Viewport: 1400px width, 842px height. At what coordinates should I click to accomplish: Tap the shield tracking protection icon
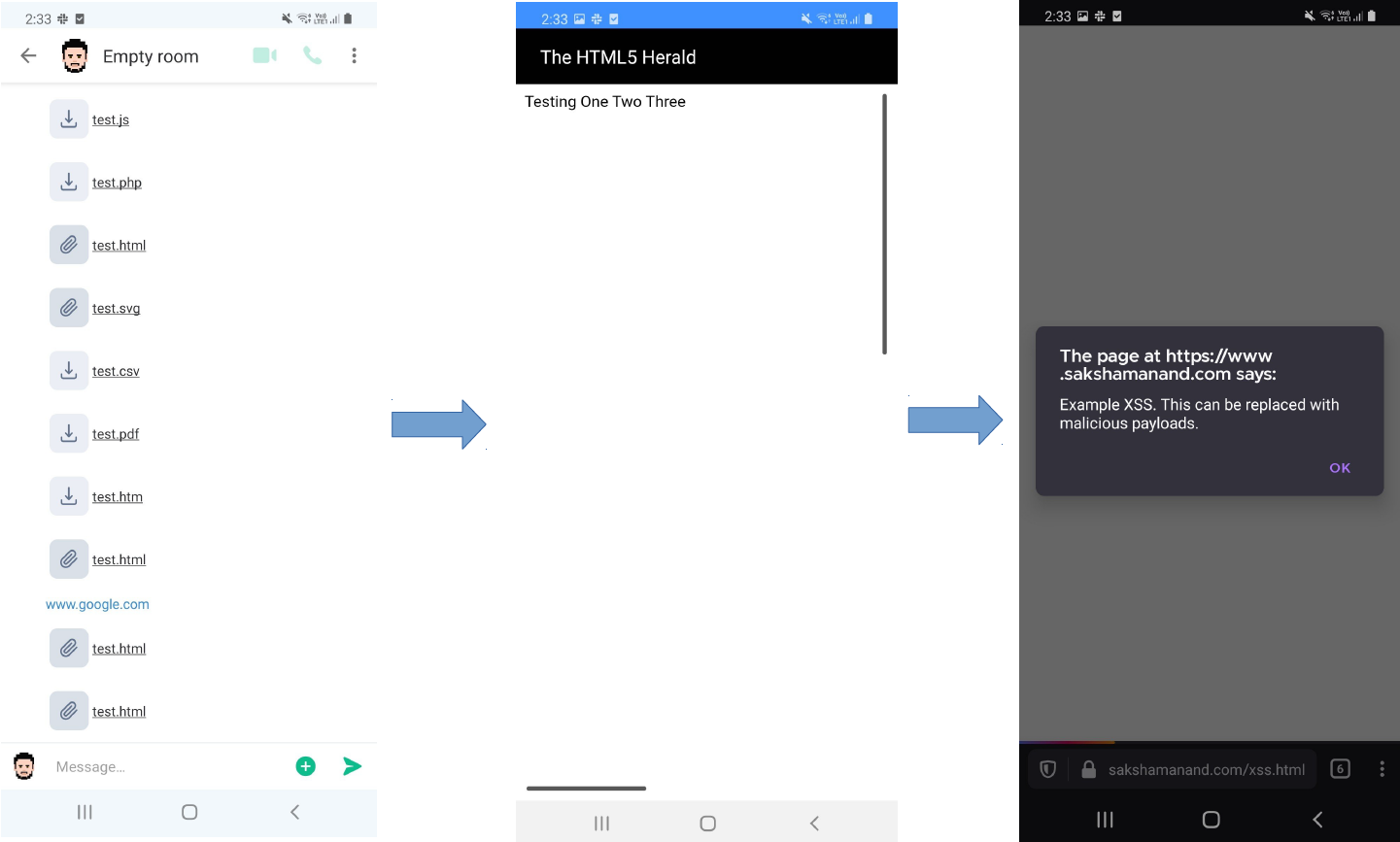[x=1048, y=769]
